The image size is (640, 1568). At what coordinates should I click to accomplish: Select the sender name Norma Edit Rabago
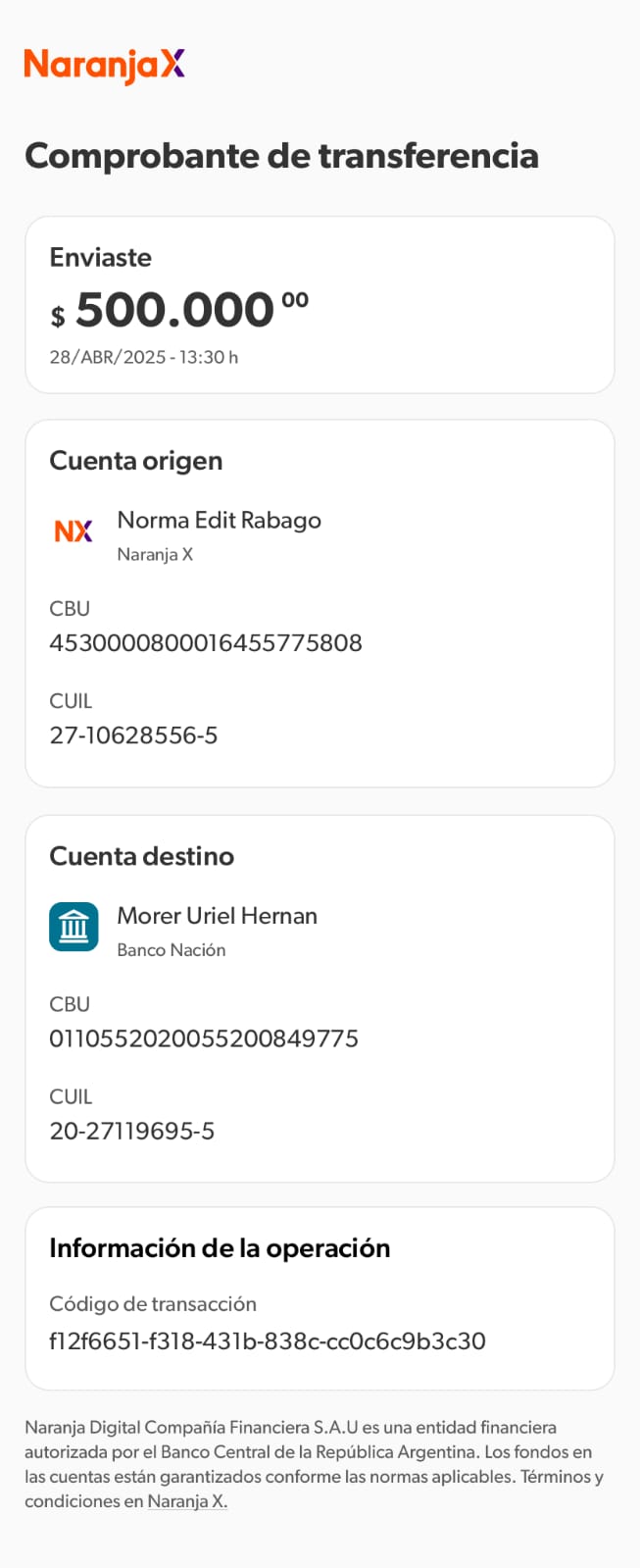click(x=219, y=520)
